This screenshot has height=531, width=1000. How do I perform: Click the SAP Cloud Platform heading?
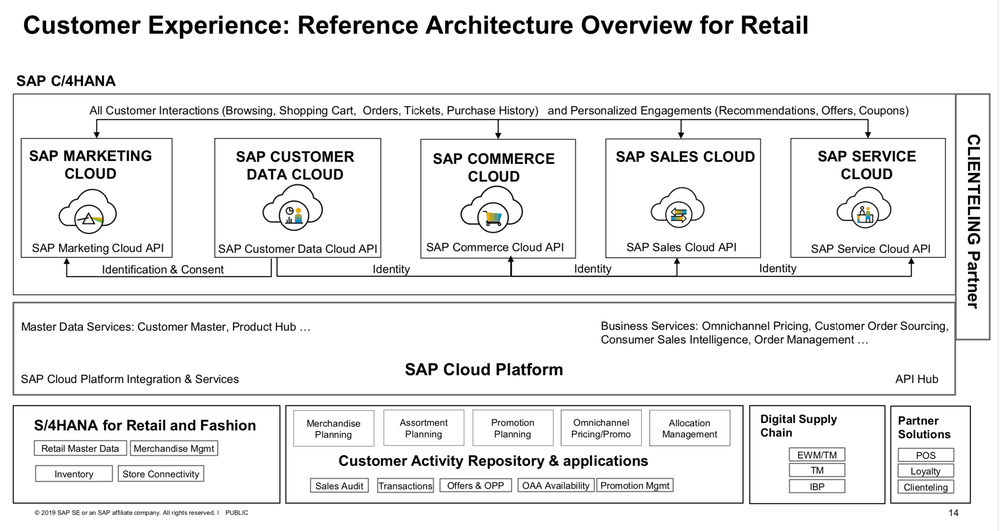pyautogui.click(x=484, y=370)
